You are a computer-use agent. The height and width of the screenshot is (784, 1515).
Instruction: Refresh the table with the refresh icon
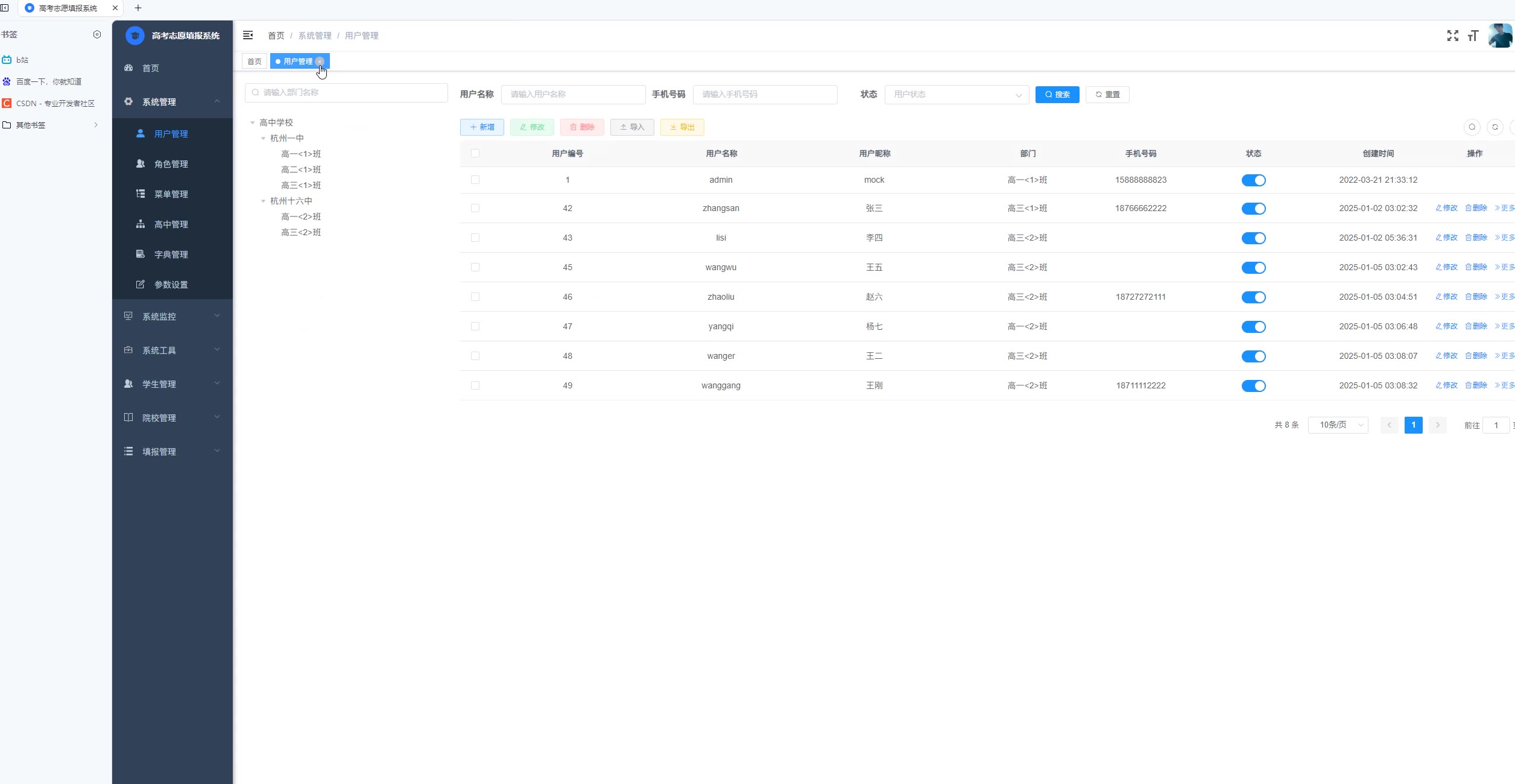click(1495, 127)
